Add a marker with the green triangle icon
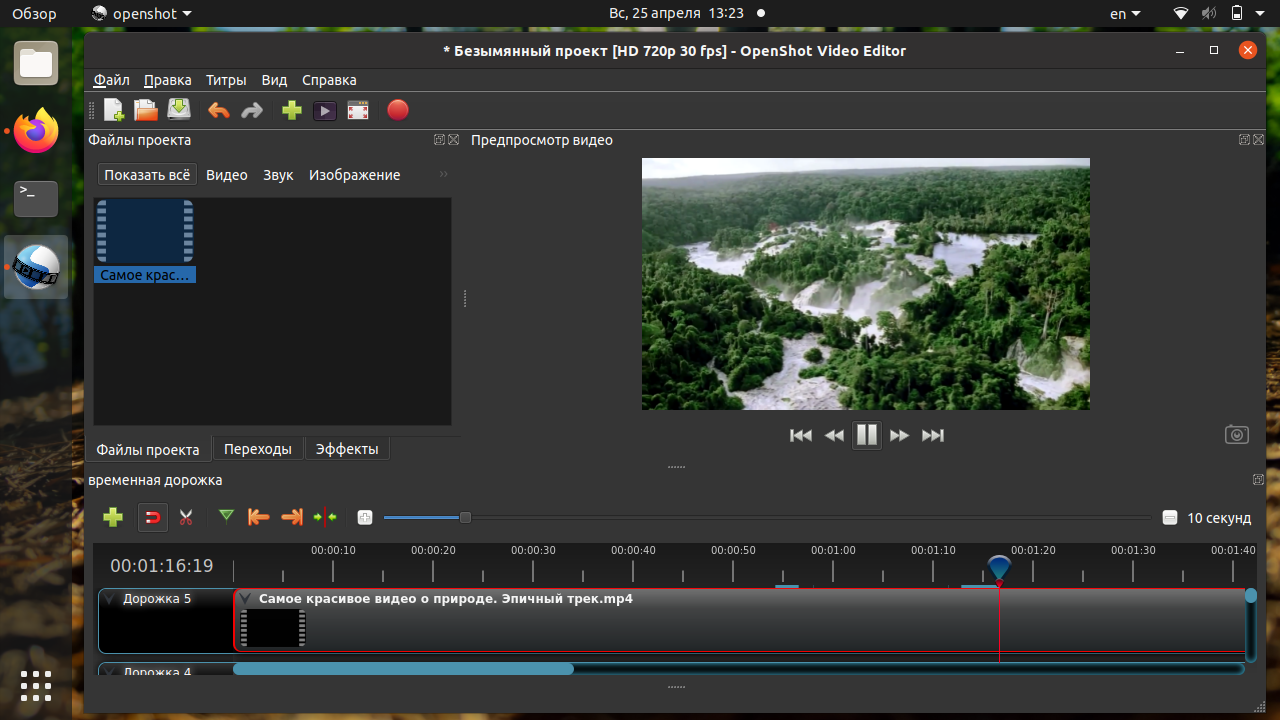The height and width of the screenshot is (720, 1280). point(226,516)
